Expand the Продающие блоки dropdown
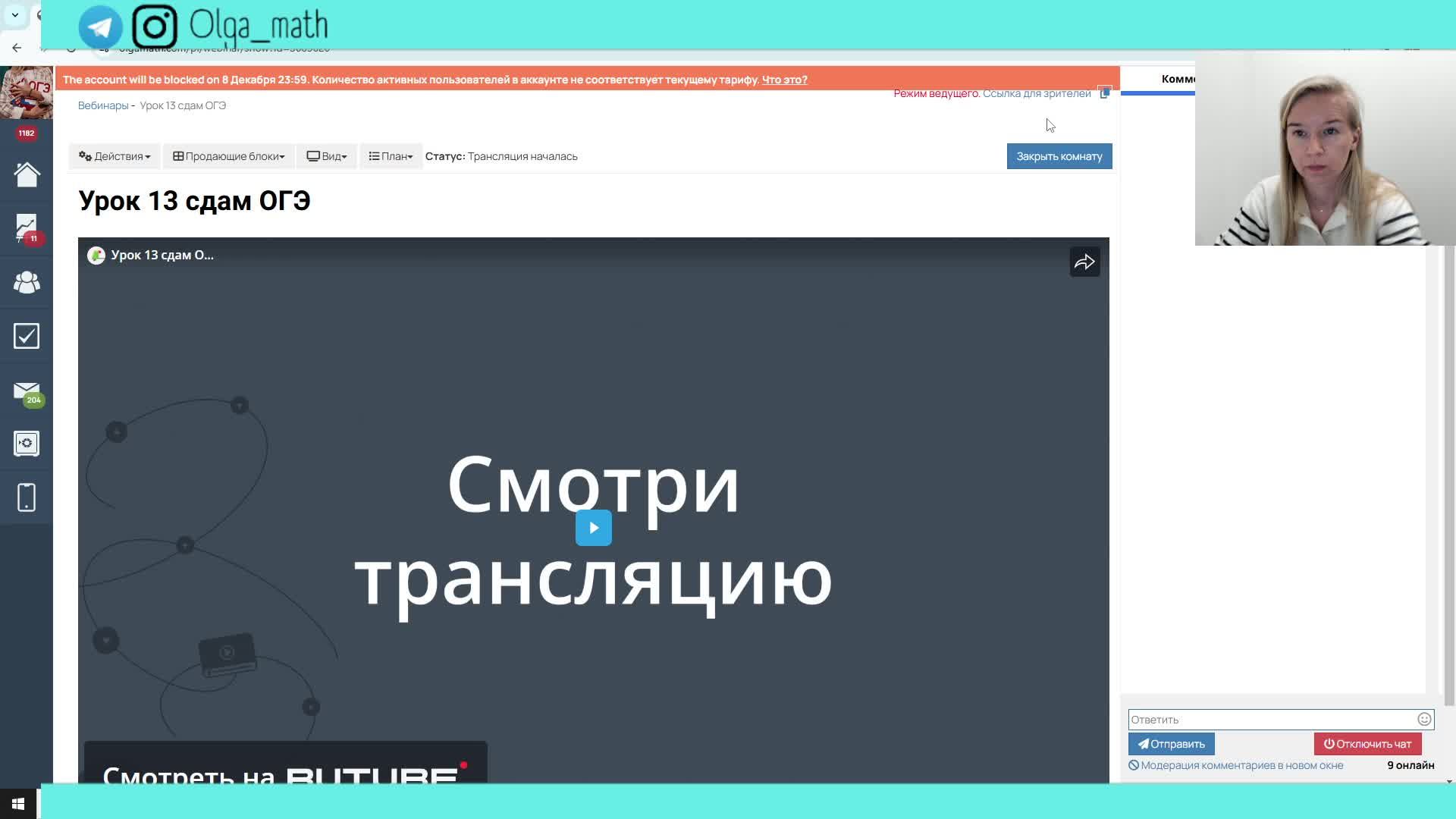 point(228,156)
